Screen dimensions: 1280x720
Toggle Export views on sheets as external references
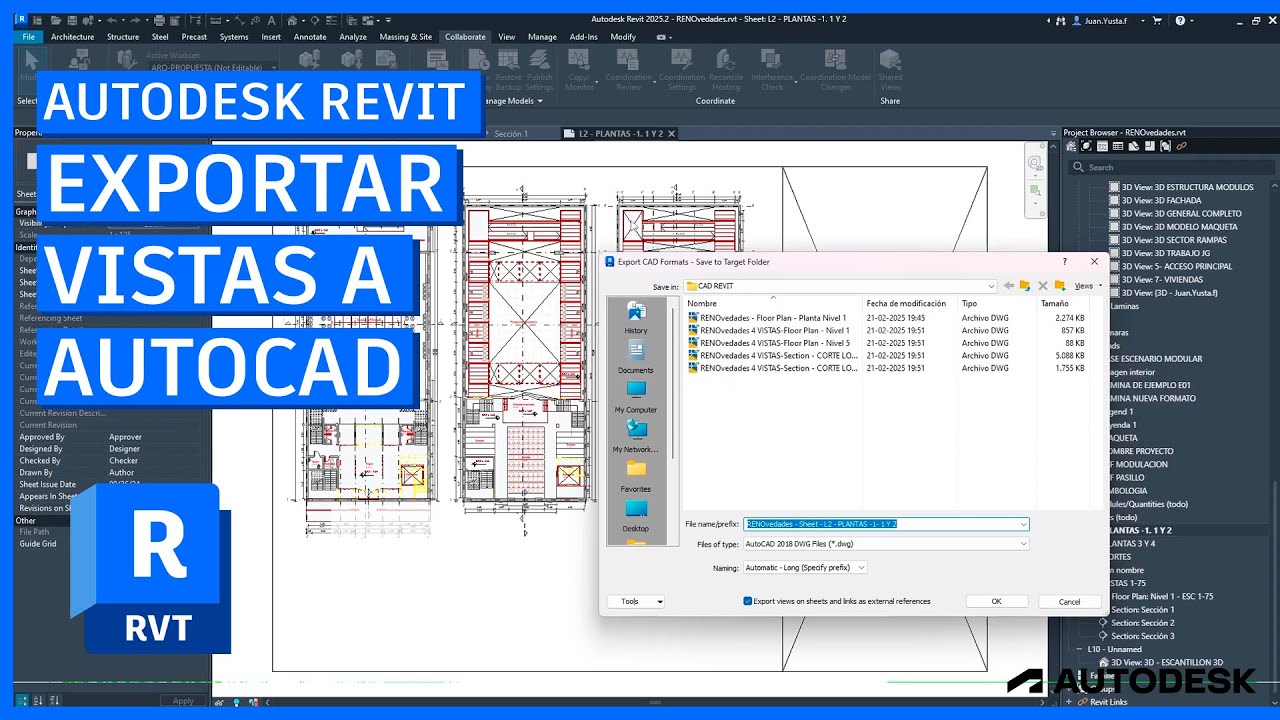tap(748, 601)
